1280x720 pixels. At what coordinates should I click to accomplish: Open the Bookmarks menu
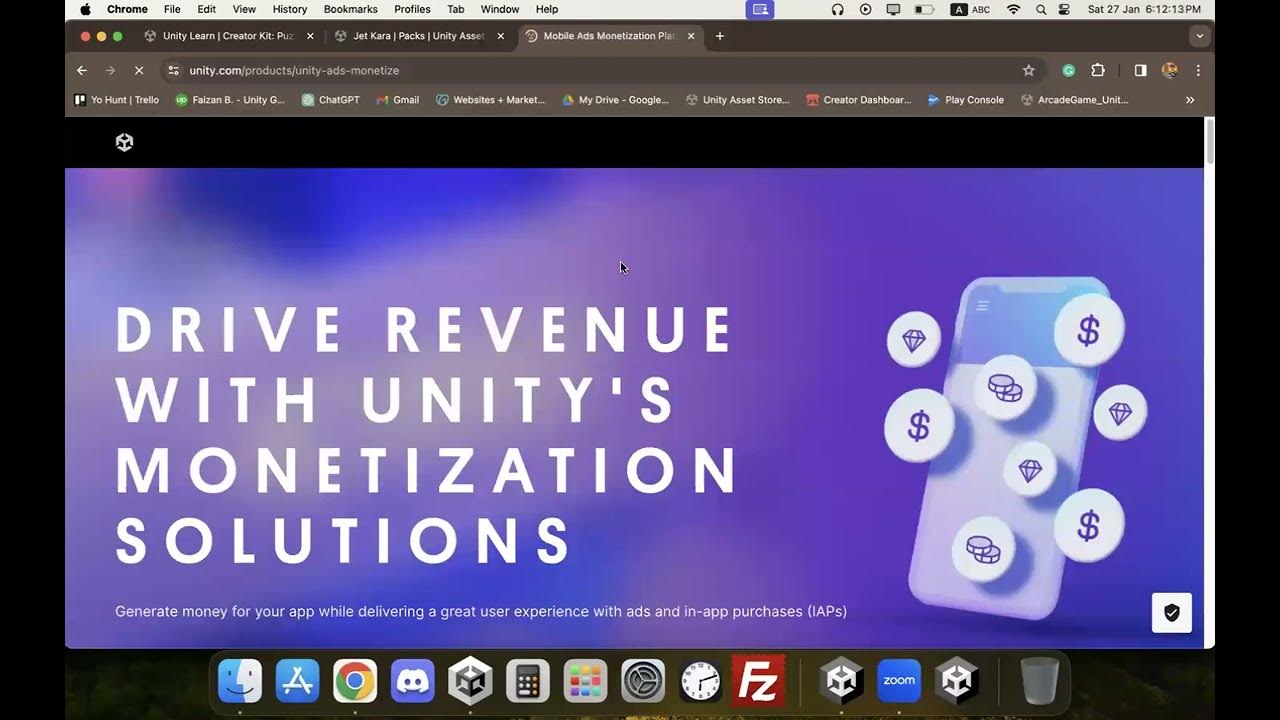tap(350, 9)
